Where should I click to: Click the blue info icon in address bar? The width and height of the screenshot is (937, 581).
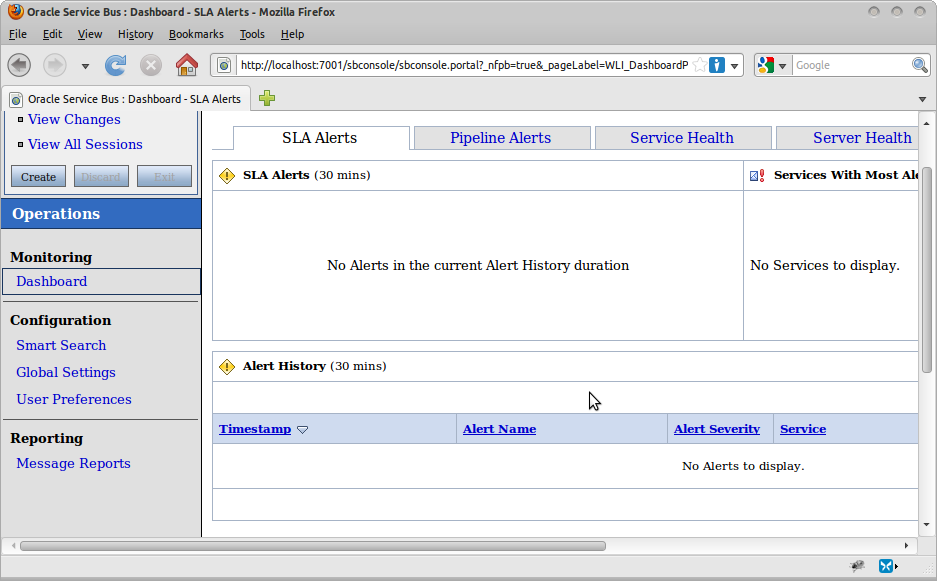(716, 65)
